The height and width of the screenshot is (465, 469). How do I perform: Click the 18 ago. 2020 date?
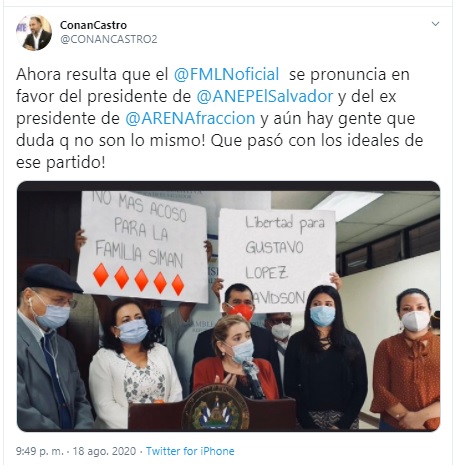(104, 451)
